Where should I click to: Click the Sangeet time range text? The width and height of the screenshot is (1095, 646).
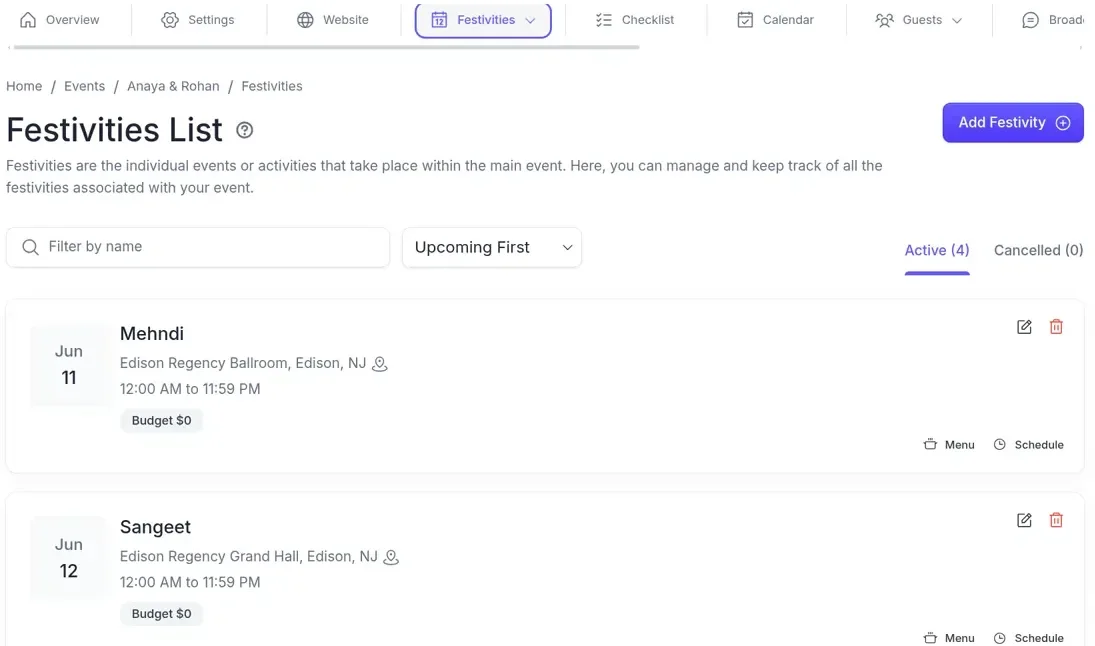(x=190, y=582)
